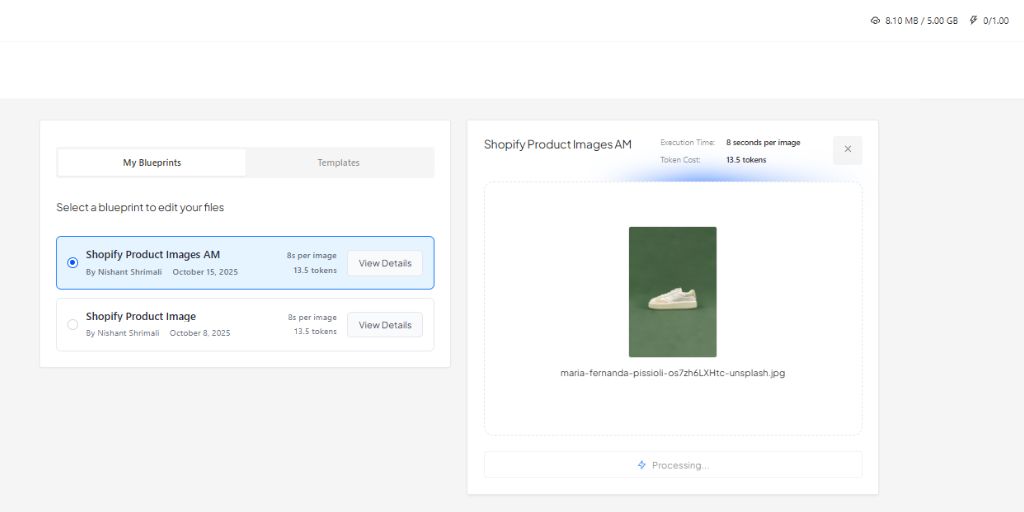Image resolution: width=1024 pixels, height=512 pixels.
Task: Switch to the My Blueprints tab
Action: (152, 163)
